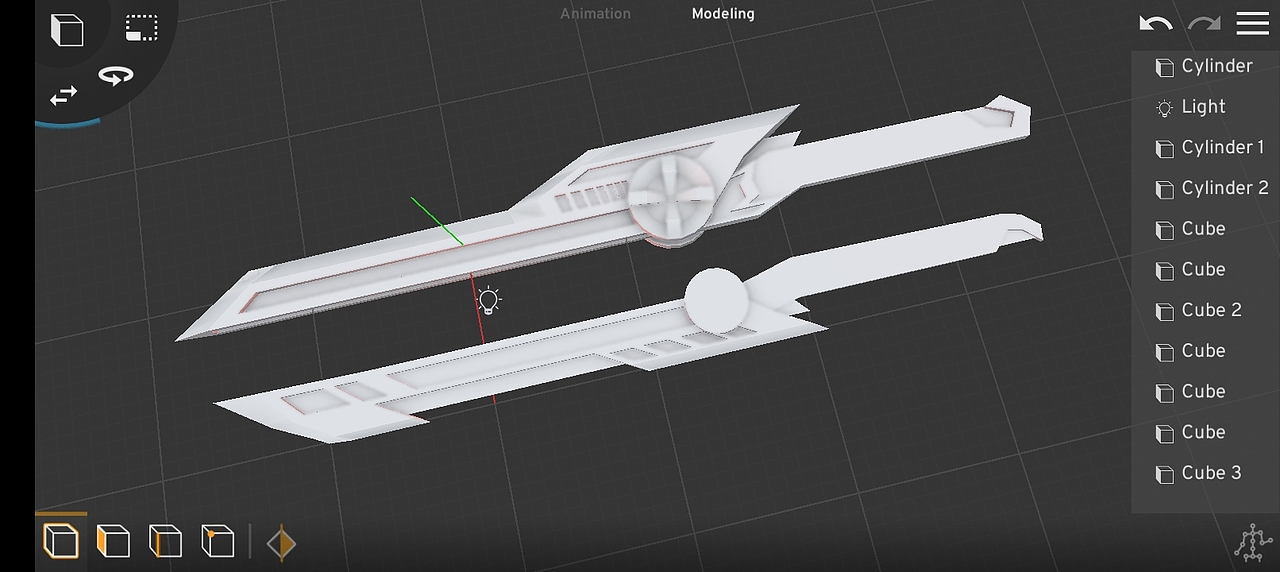Viewport: 1280px width, 572px height.
Task: Activate the circular-arrow rotate tool
Action: pyautogui.click(x=116, y=76)
